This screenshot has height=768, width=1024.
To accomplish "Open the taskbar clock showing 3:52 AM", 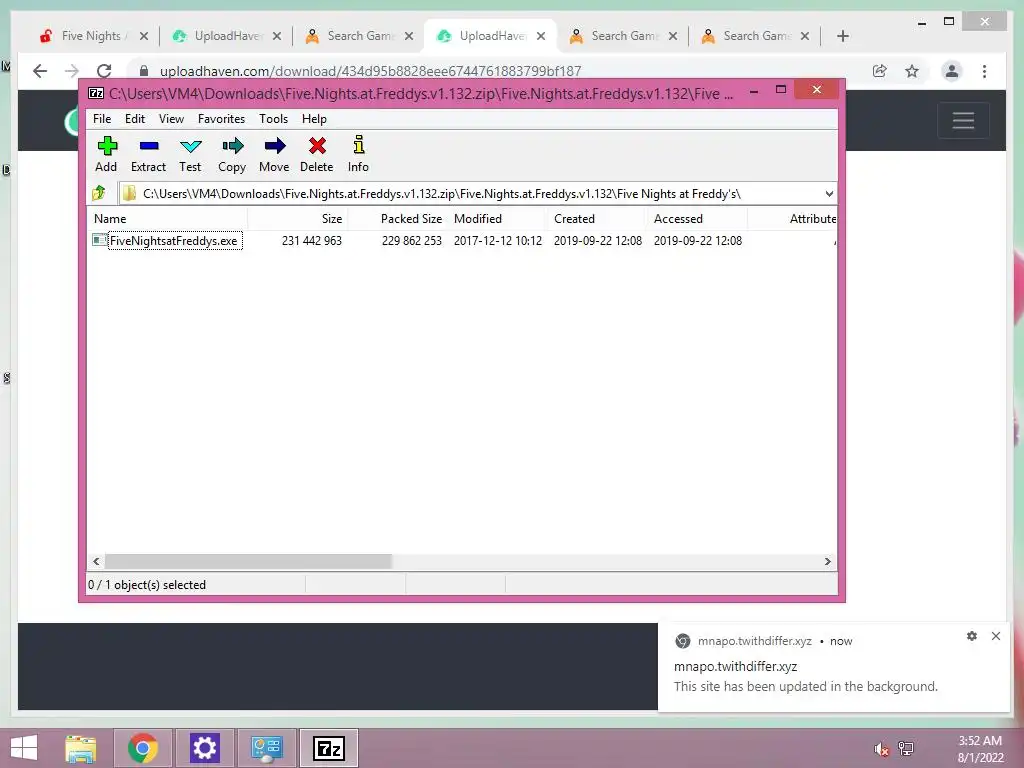I will 980,749.
